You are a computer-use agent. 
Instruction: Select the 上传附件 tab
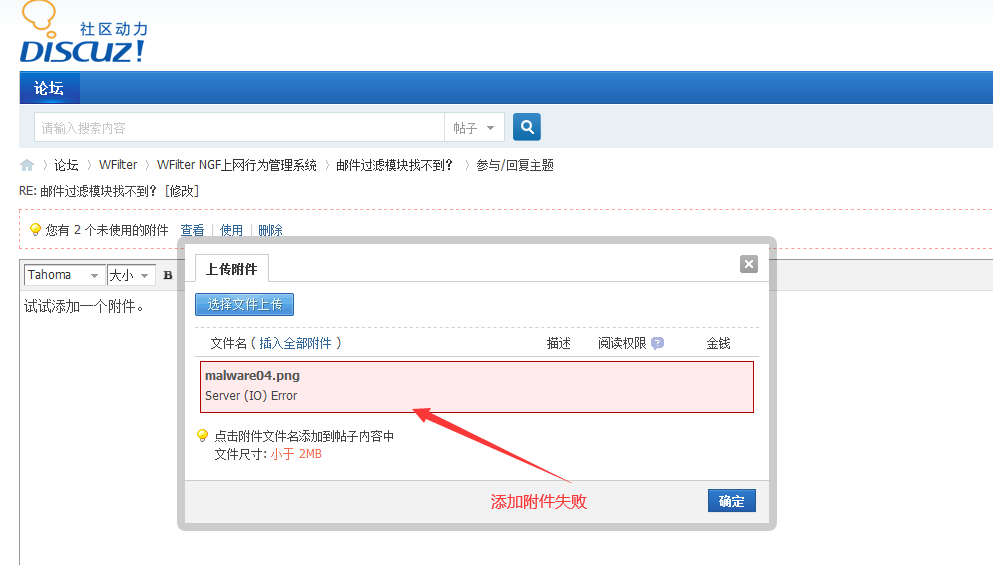tap(232, 269)
